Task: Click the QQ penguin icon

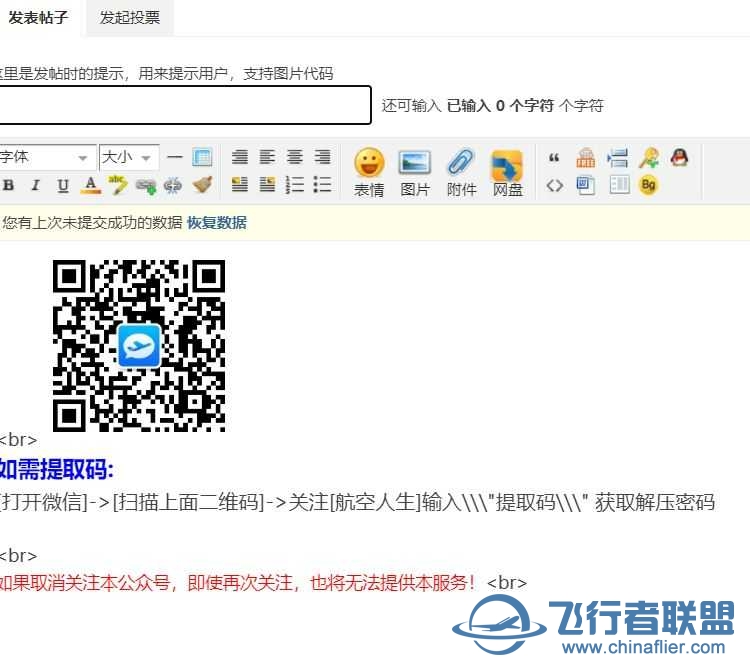Action: click(x=680, y=157)
